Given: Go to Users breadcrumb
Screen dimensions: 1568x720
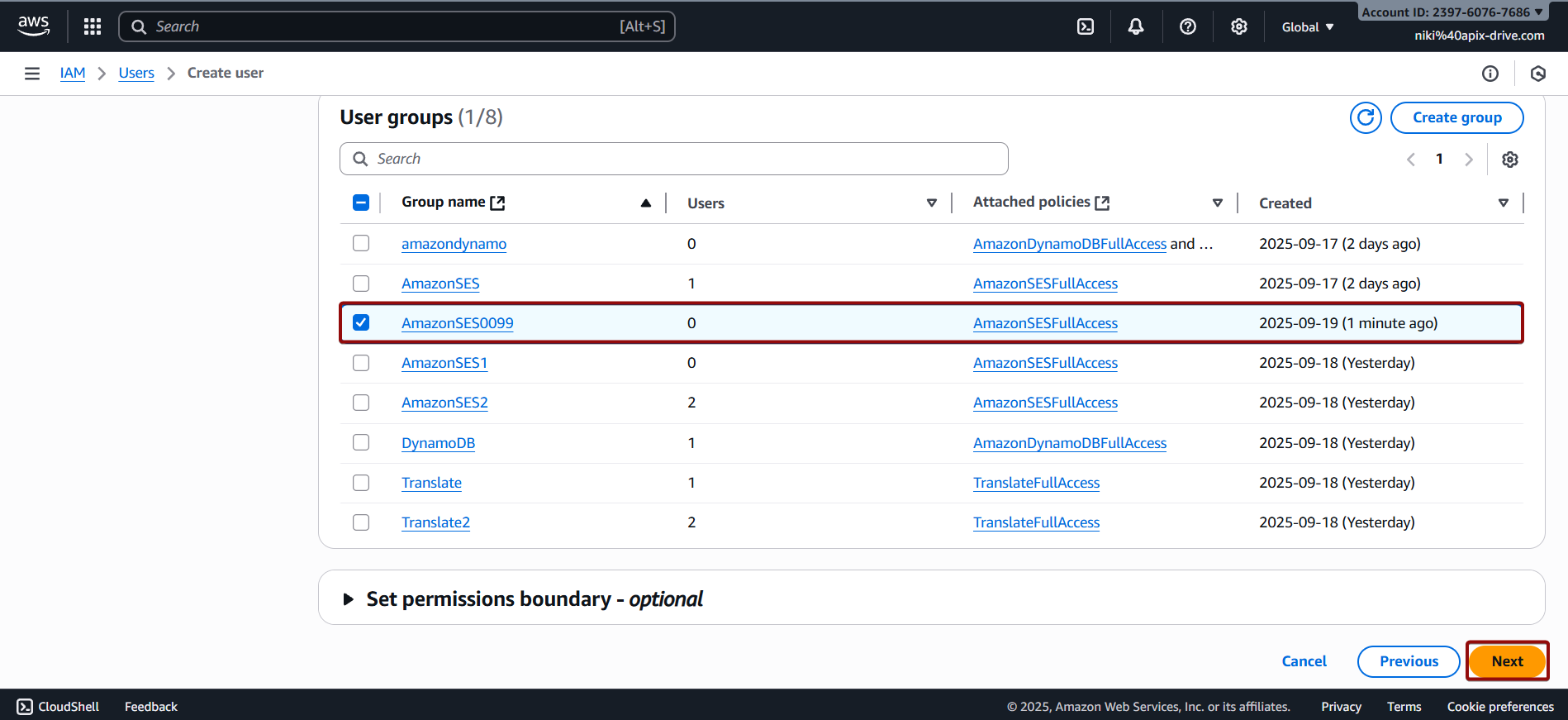Looking at the screenshot, I should 136,73.
